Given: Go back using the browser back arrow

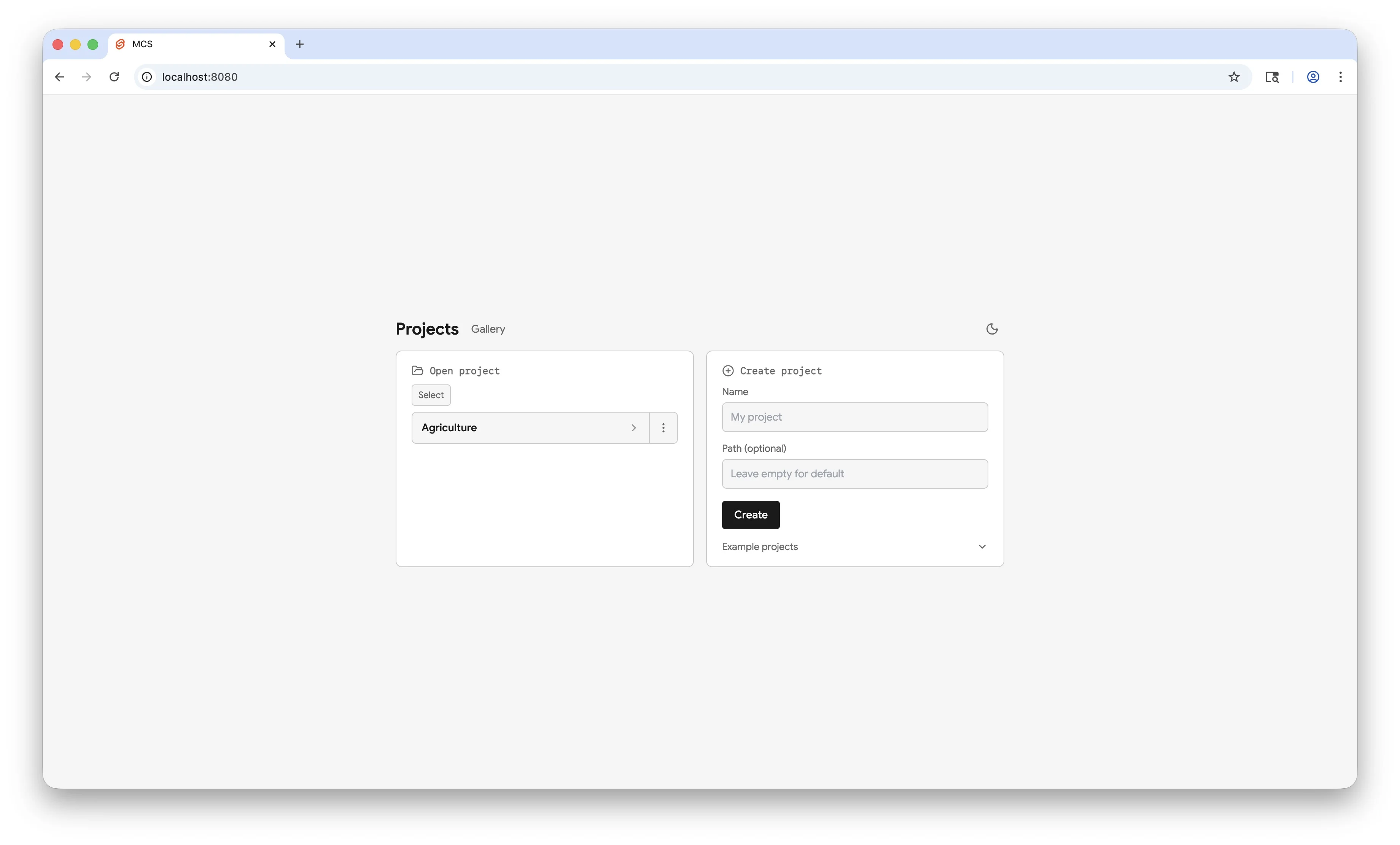Looking at the screenshot, I should [x=59, y=77].
